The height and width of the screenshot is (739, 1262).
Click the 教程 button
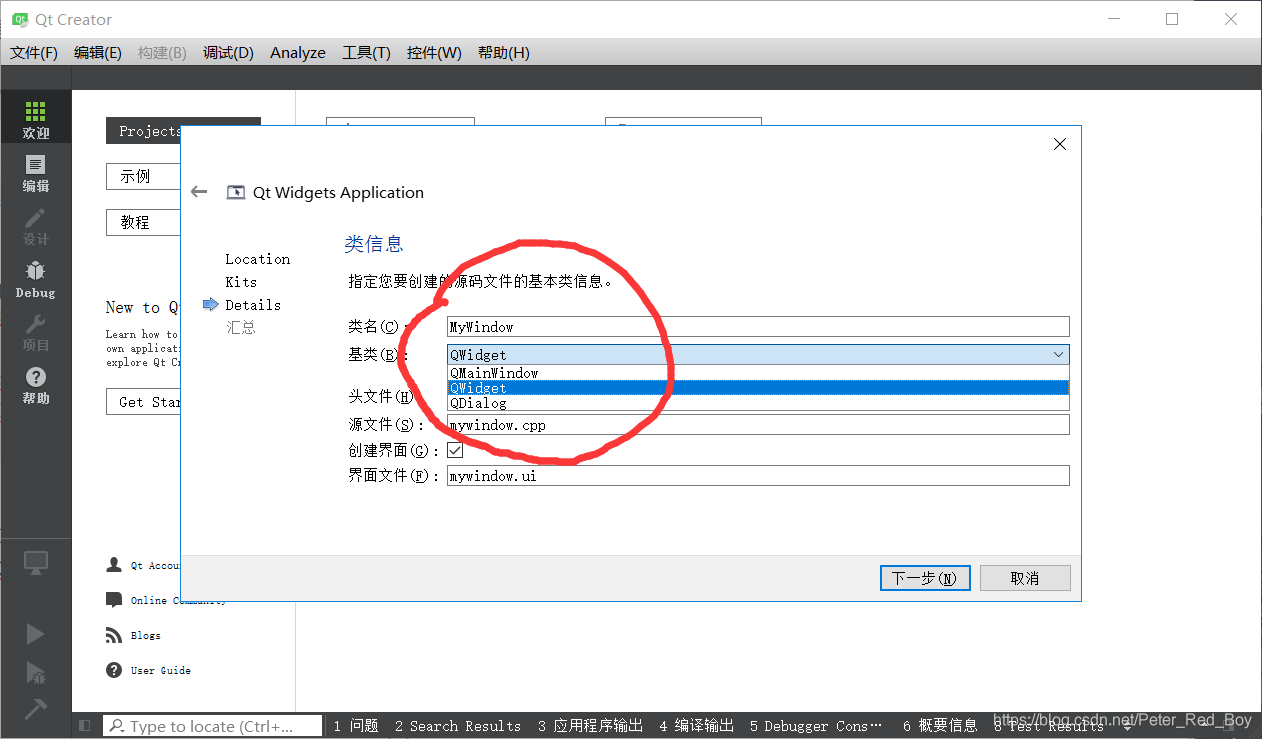(x=143, y=222)
